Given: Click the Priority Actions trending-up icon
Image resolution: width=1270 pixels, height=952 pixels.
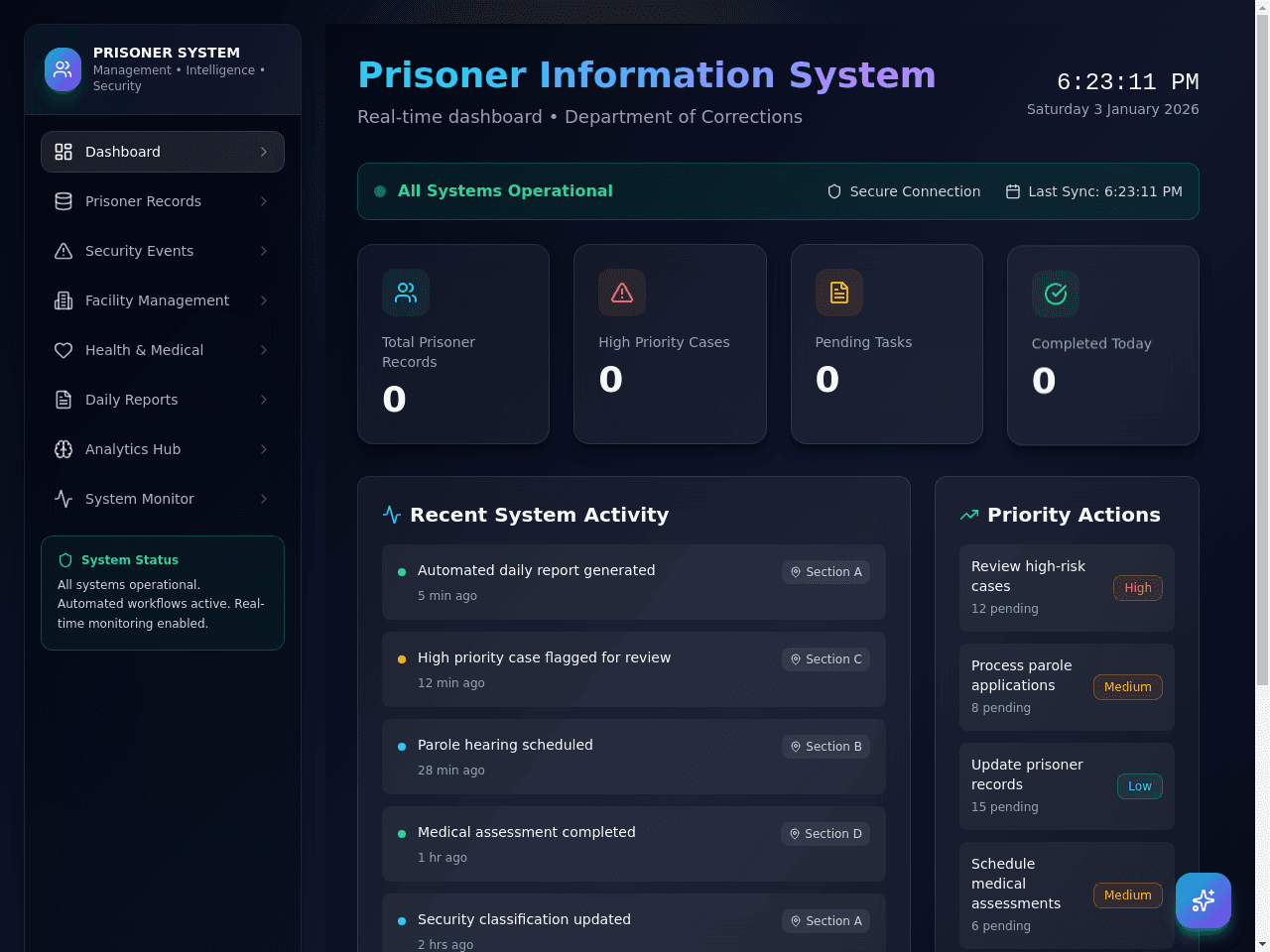Looking at the screenshot, I should point(969,515).
